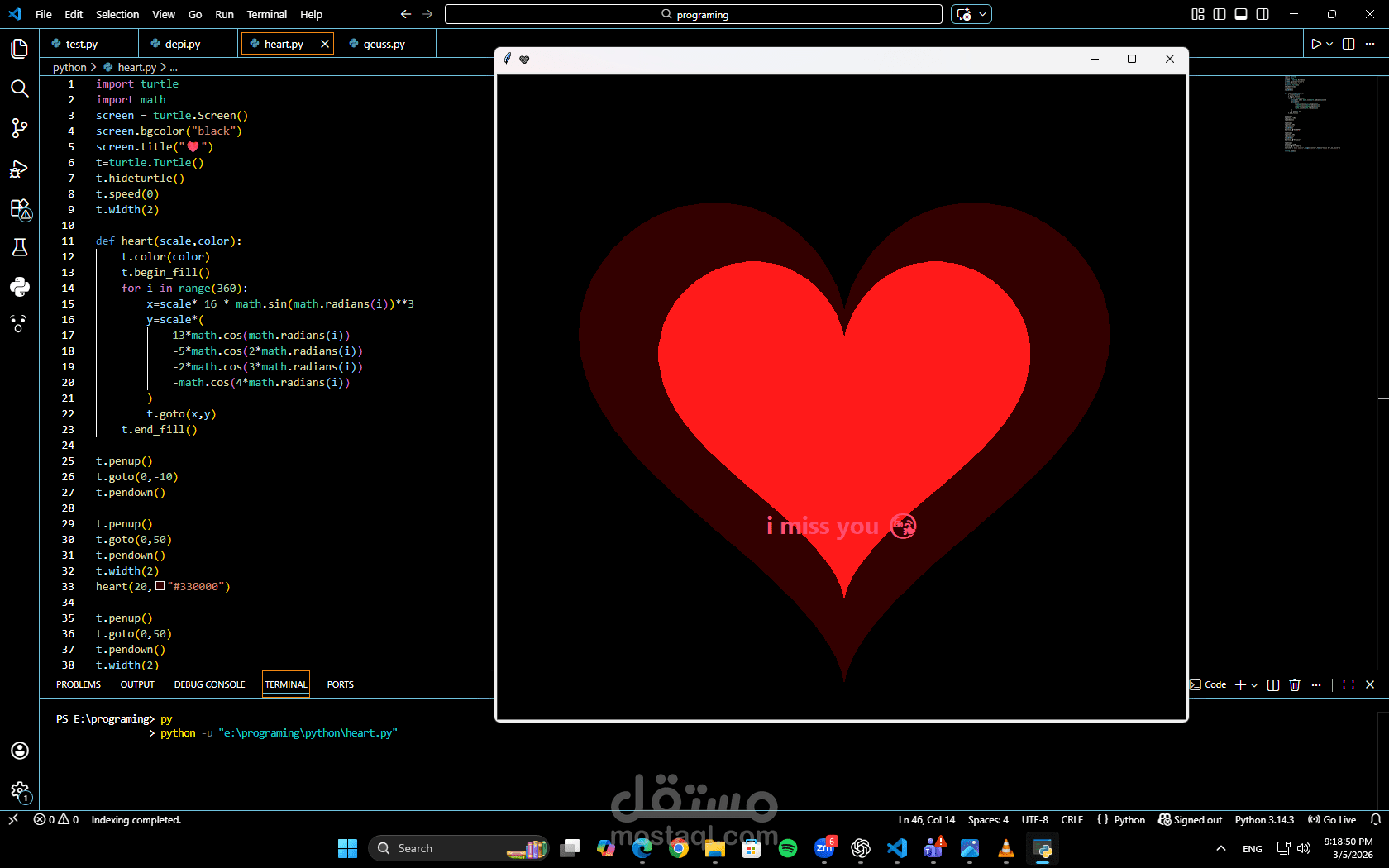This screenshot has width=1389, height=868.
Task: Launch Spotify from the taskbar
Action: click(787, 848)
